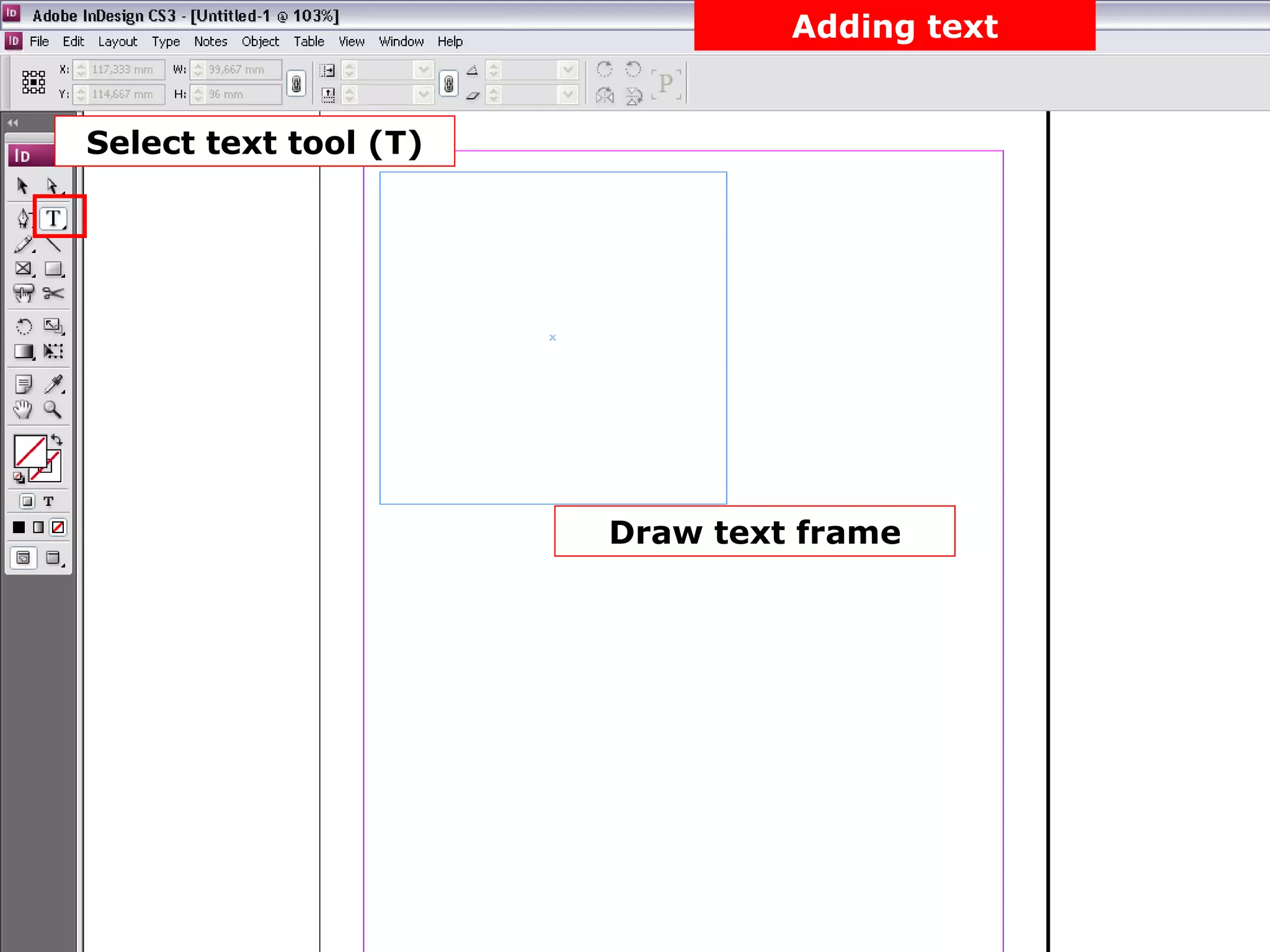Screen dimensions: 1270x952
Task: Open the Type menu
Action: (166, 42)
